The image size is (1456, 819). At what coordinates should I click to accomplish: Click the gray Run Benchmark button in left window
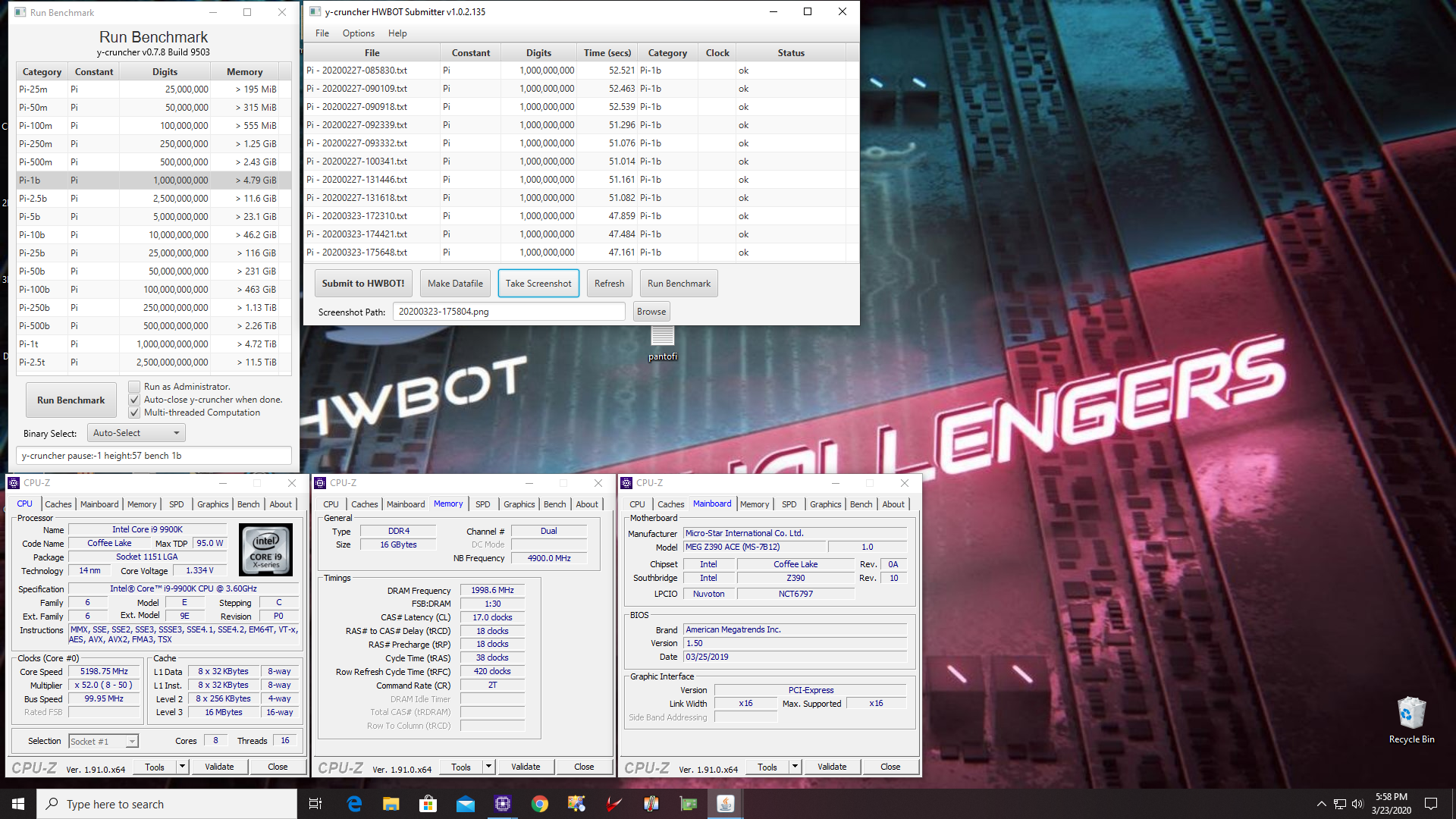[71, 400]
